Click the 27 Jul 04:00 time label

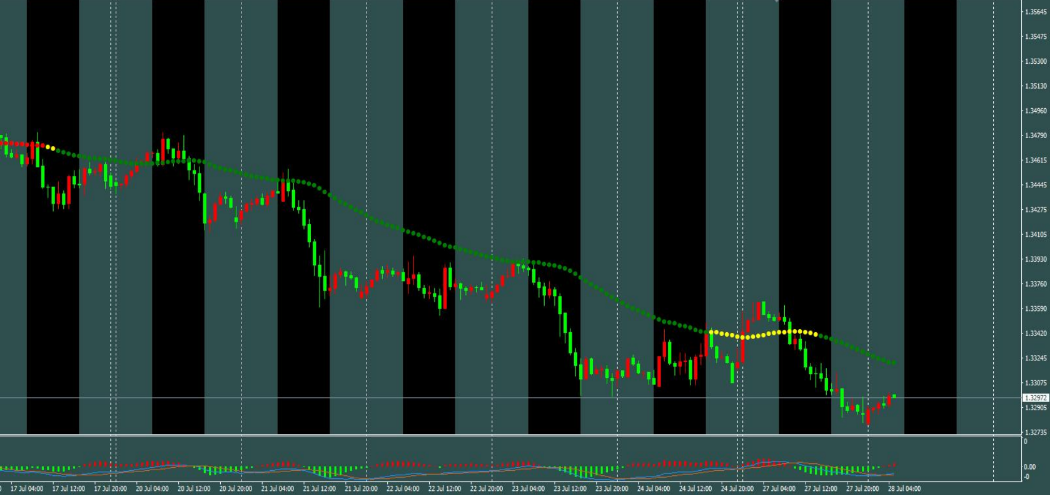point(779,489)
